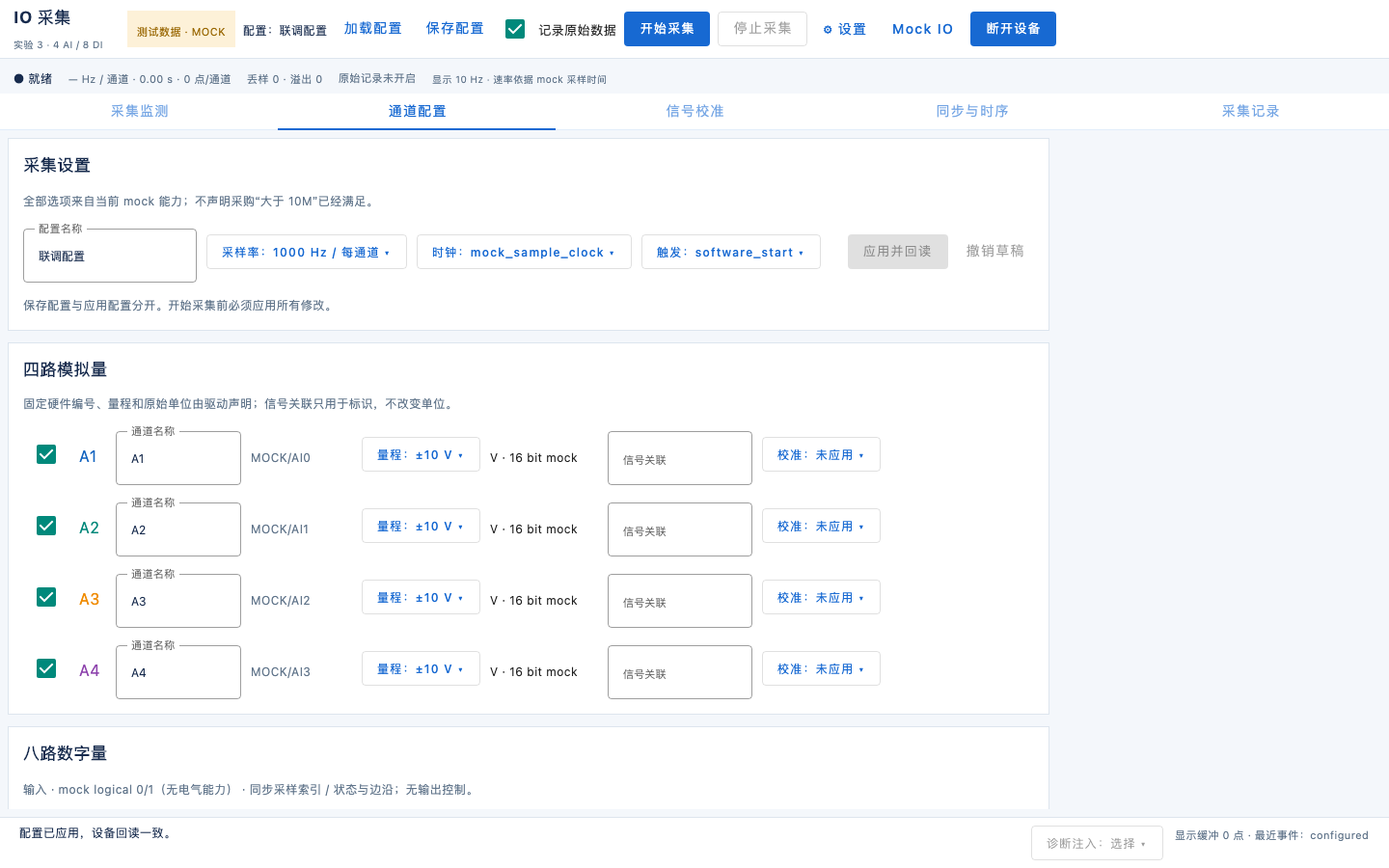Open 设置 with the gear icon
The height and width of the screenshot is (868, 1389).
(x=844, y=29)
